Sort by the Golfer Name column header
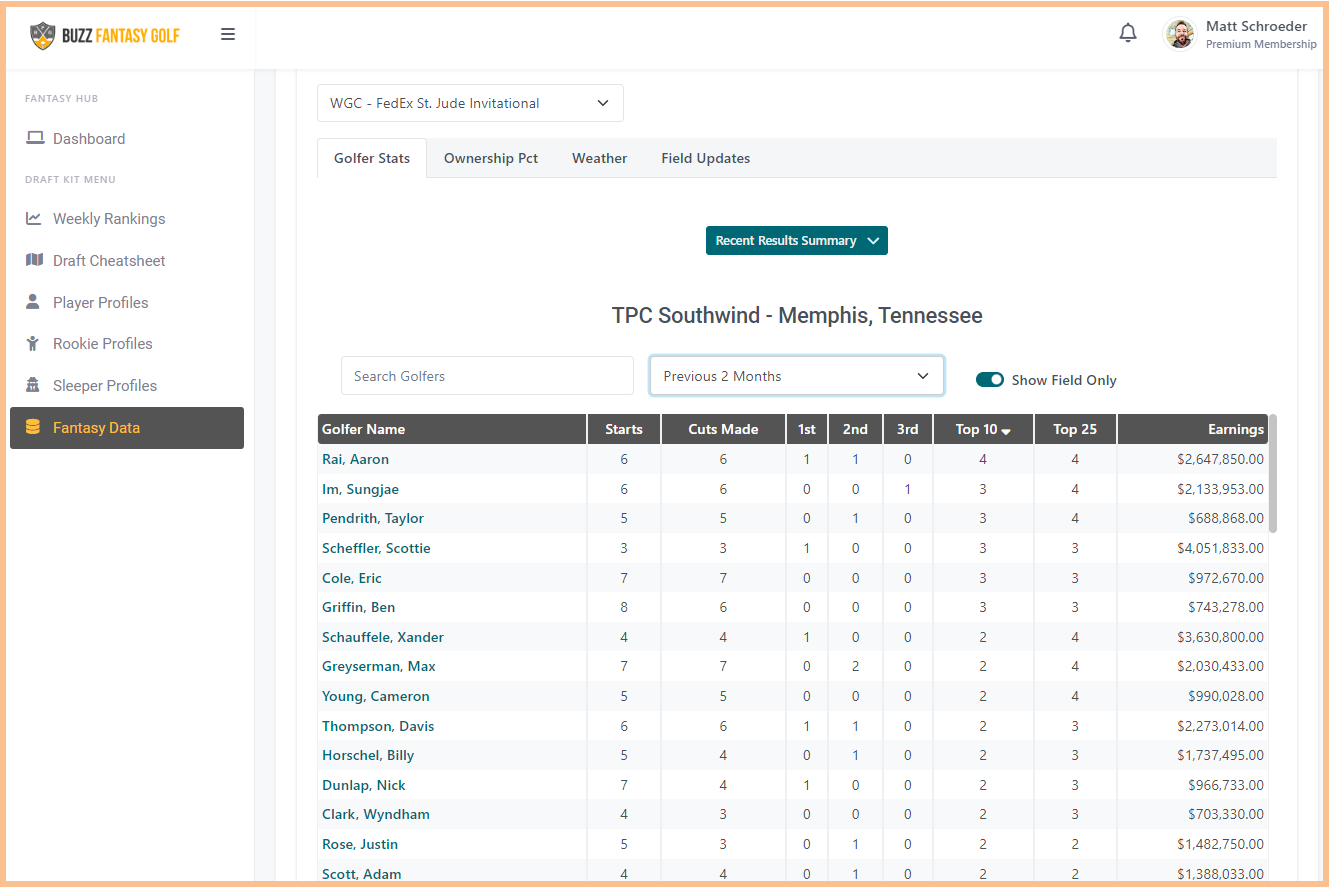Viewport: 1329px width, 887px height. click(x=452, y=429)
